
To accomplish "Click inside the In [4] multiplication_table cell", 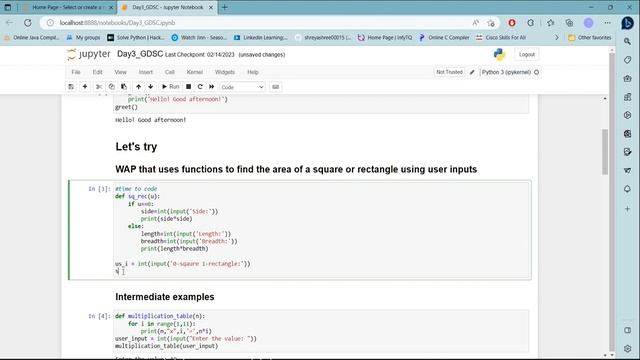I will (x=321, y=331).
